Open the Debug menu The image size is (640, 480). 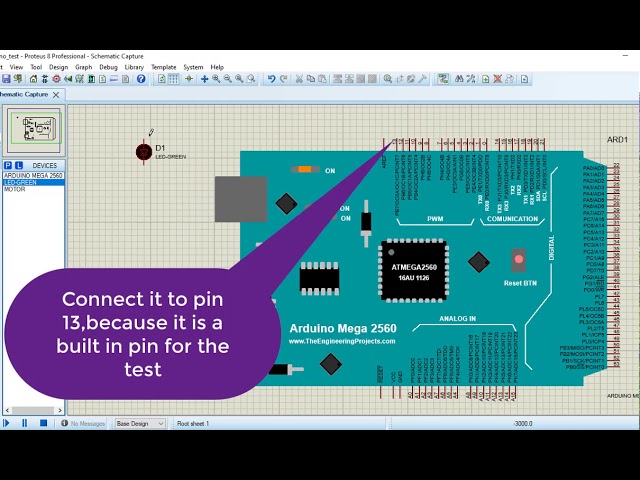tap(108, 67)
